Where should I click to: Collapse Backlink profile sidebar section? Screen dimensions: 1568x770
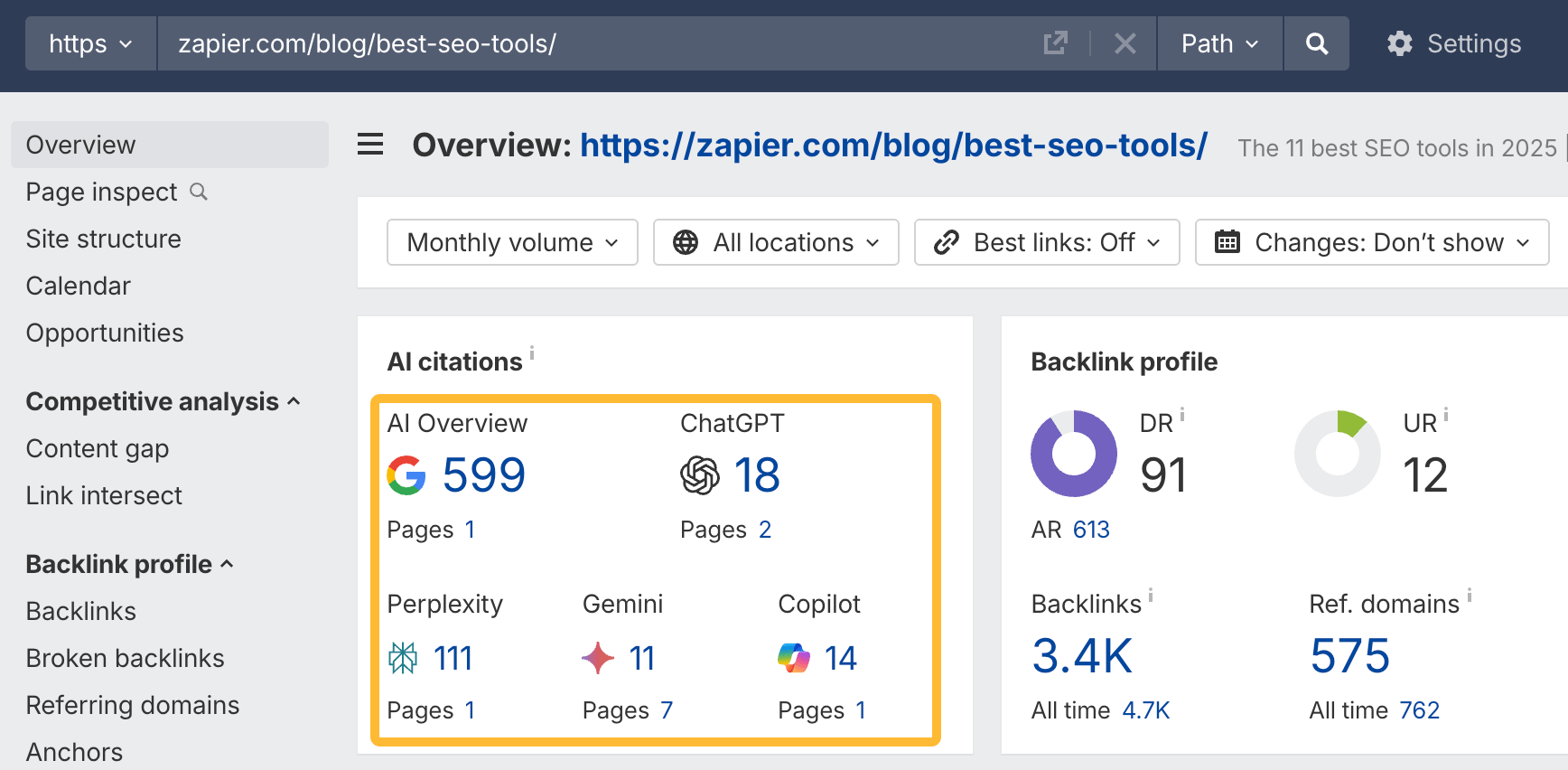pyautogui.click(x=129, y=564)
